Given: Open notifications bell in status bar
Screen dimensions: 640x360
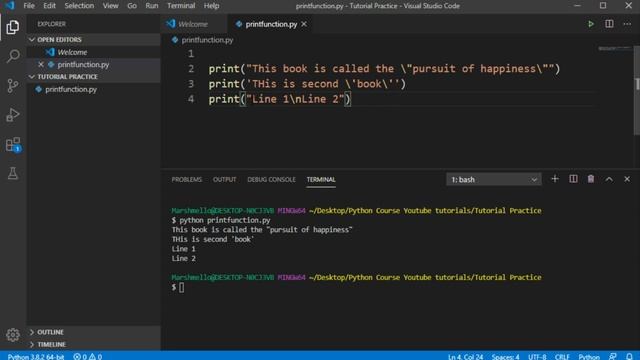Looking at the screenshot, I should 629,356.
